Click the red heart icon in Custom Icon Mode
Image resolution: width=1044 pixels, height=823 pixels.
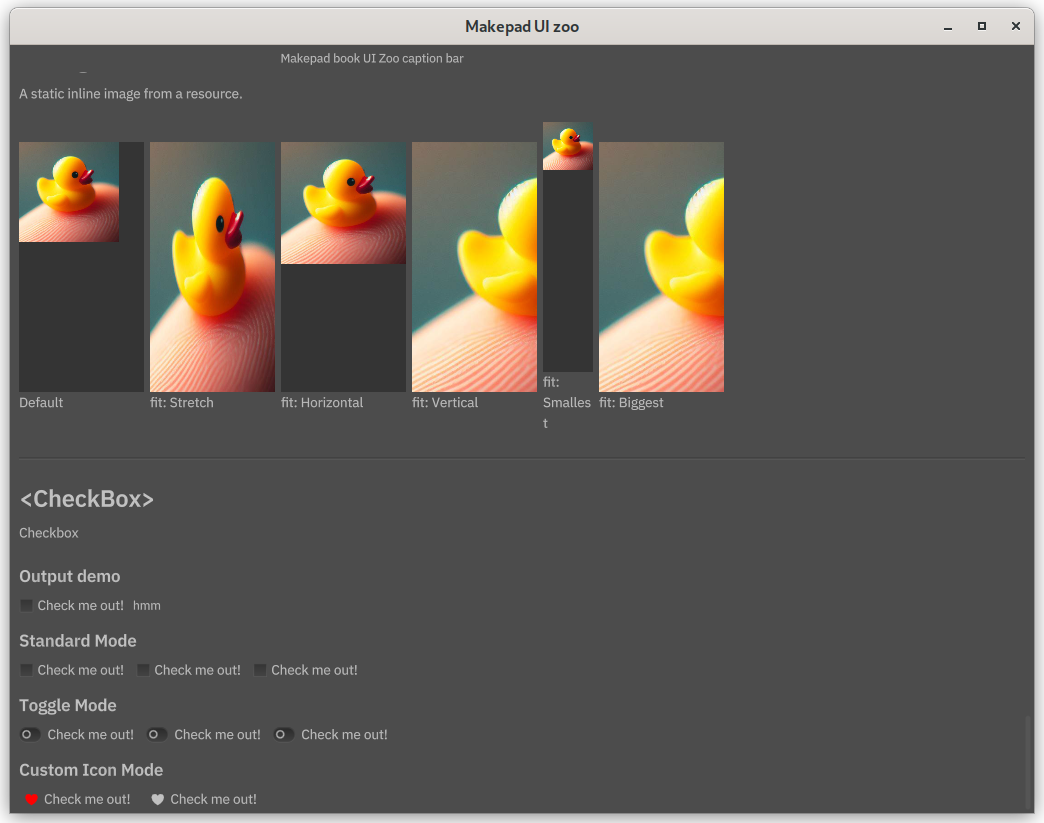click(31, 799)
